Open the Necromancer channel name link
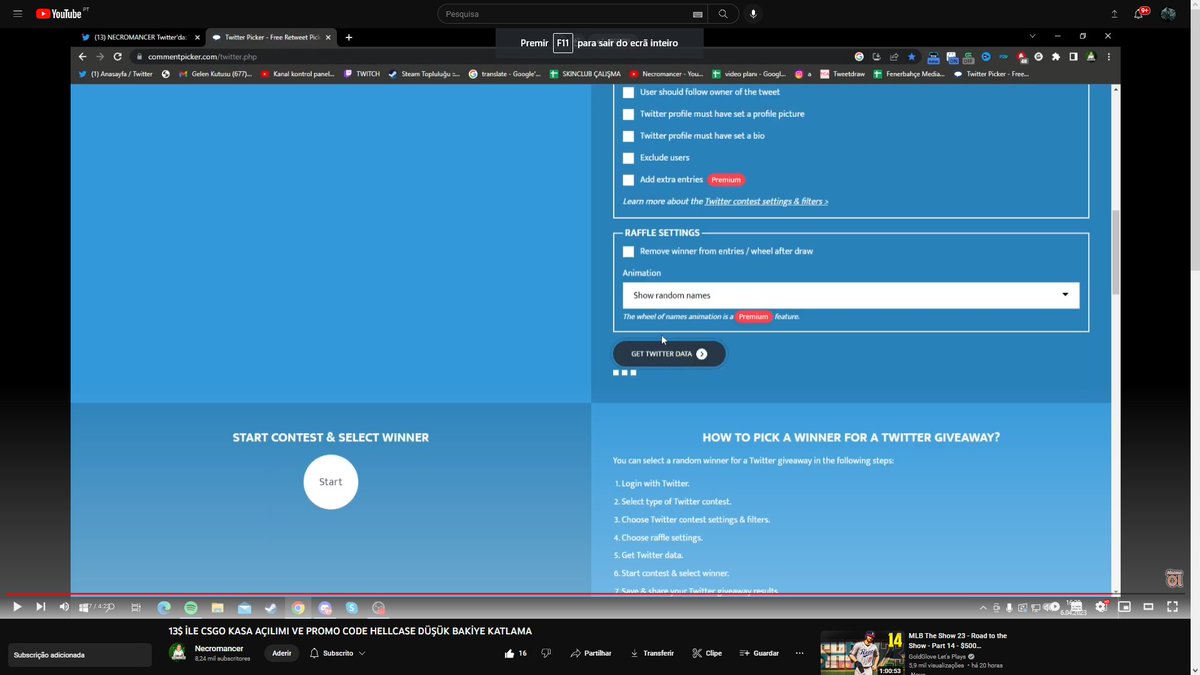This screenshot has width=1200, height=675. click(219, 648)
